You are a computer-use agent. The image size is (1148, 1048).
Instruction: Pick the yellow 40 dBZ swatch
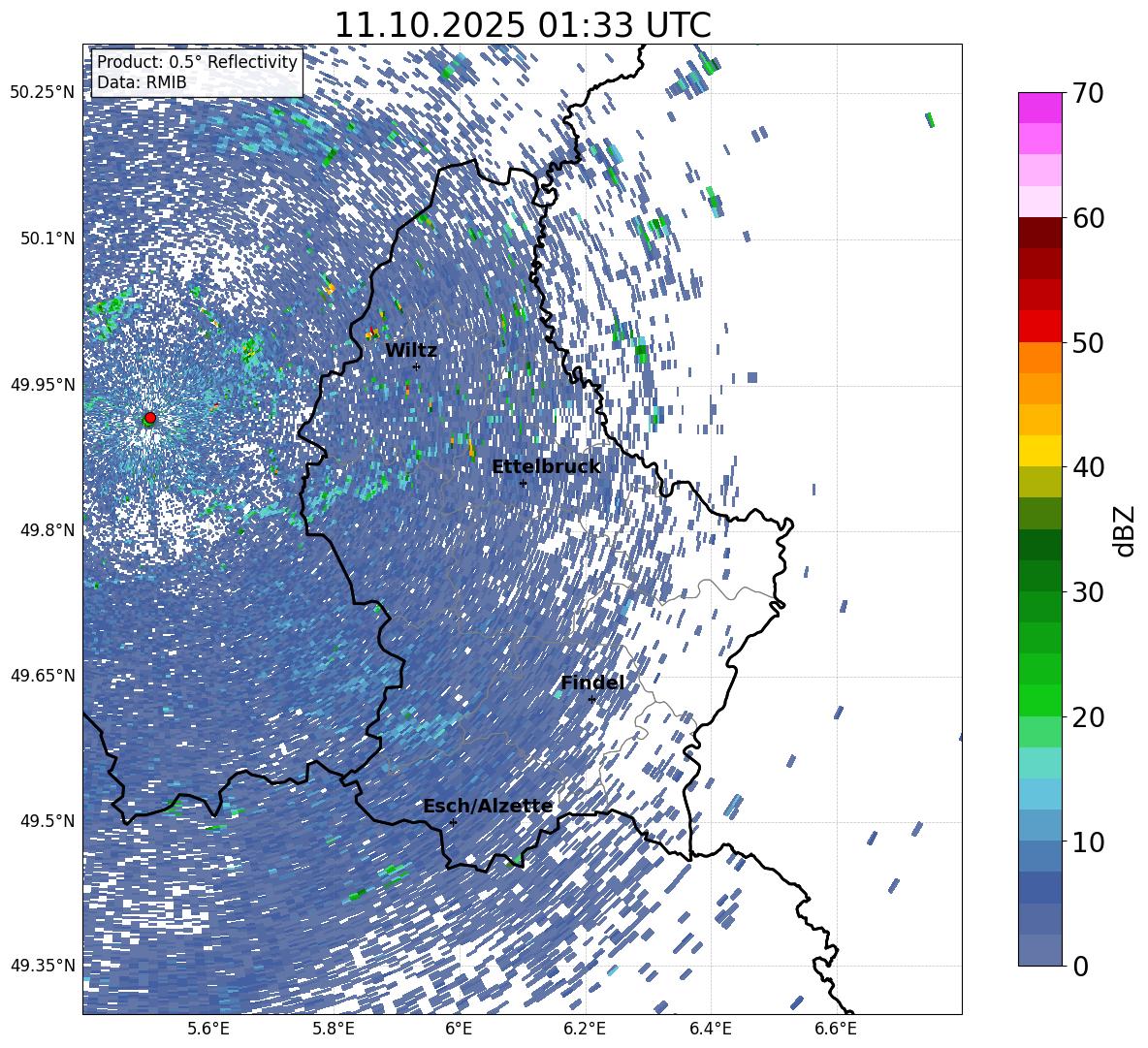coord(1039,451)
